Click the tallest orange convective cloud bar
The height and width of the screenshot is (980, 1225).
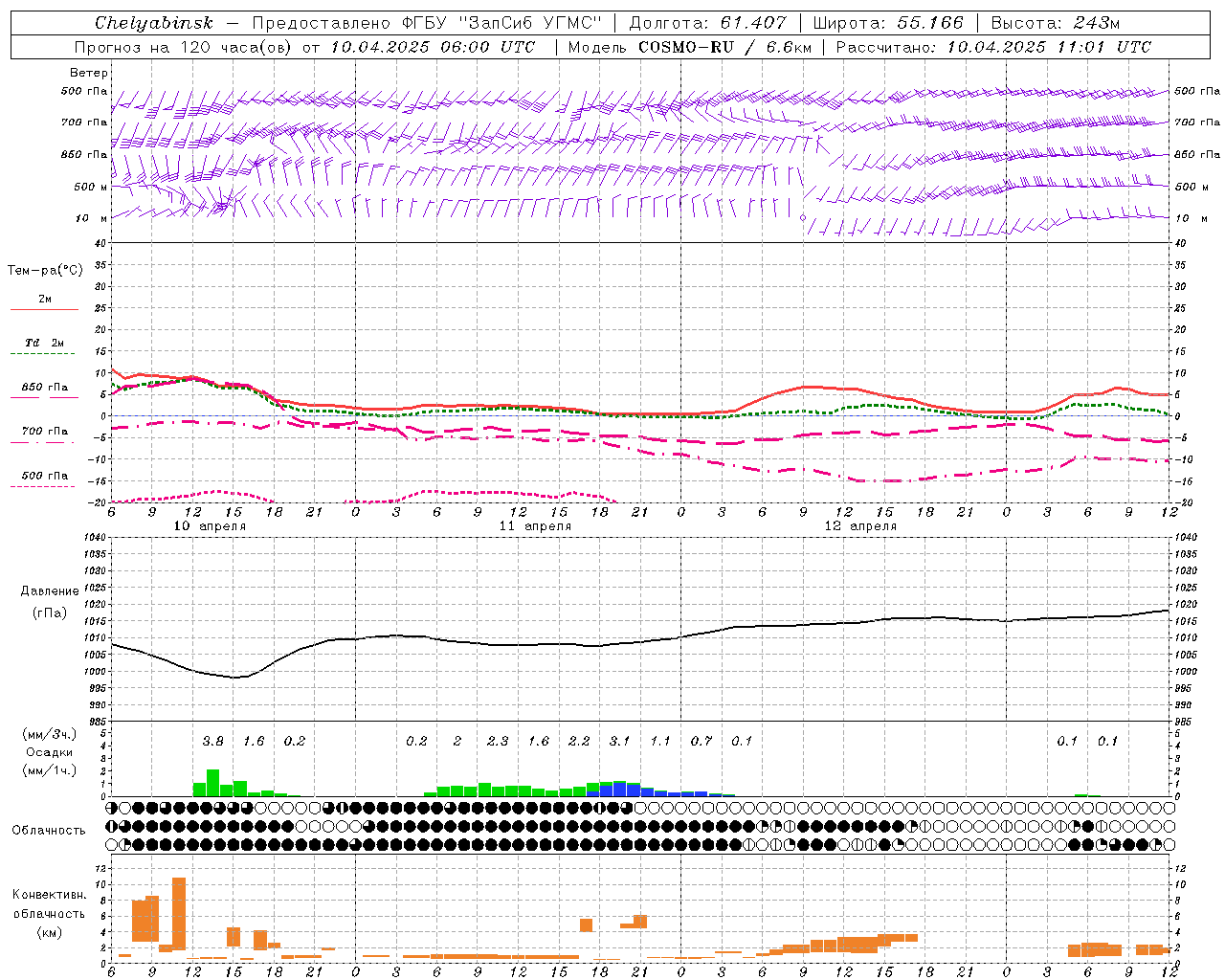coord(179,913)
